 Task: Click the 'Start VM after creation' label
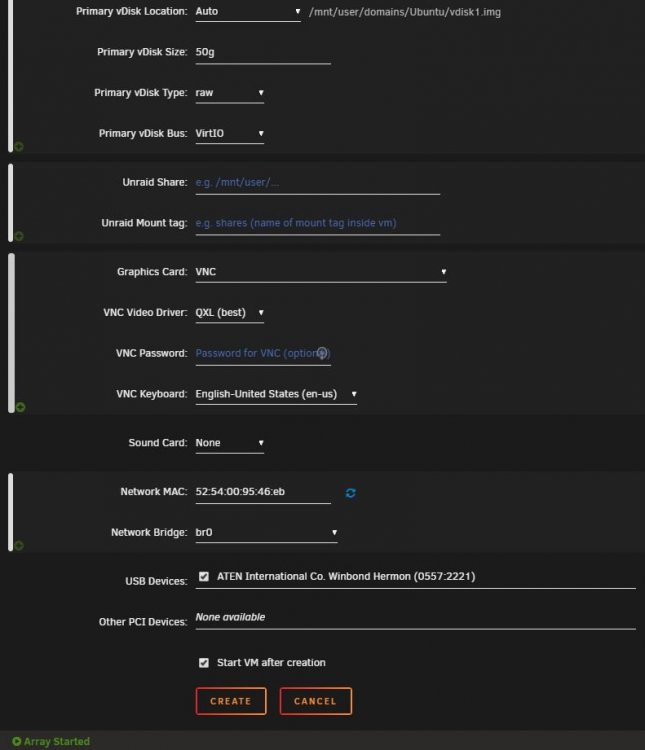point(271,662)
